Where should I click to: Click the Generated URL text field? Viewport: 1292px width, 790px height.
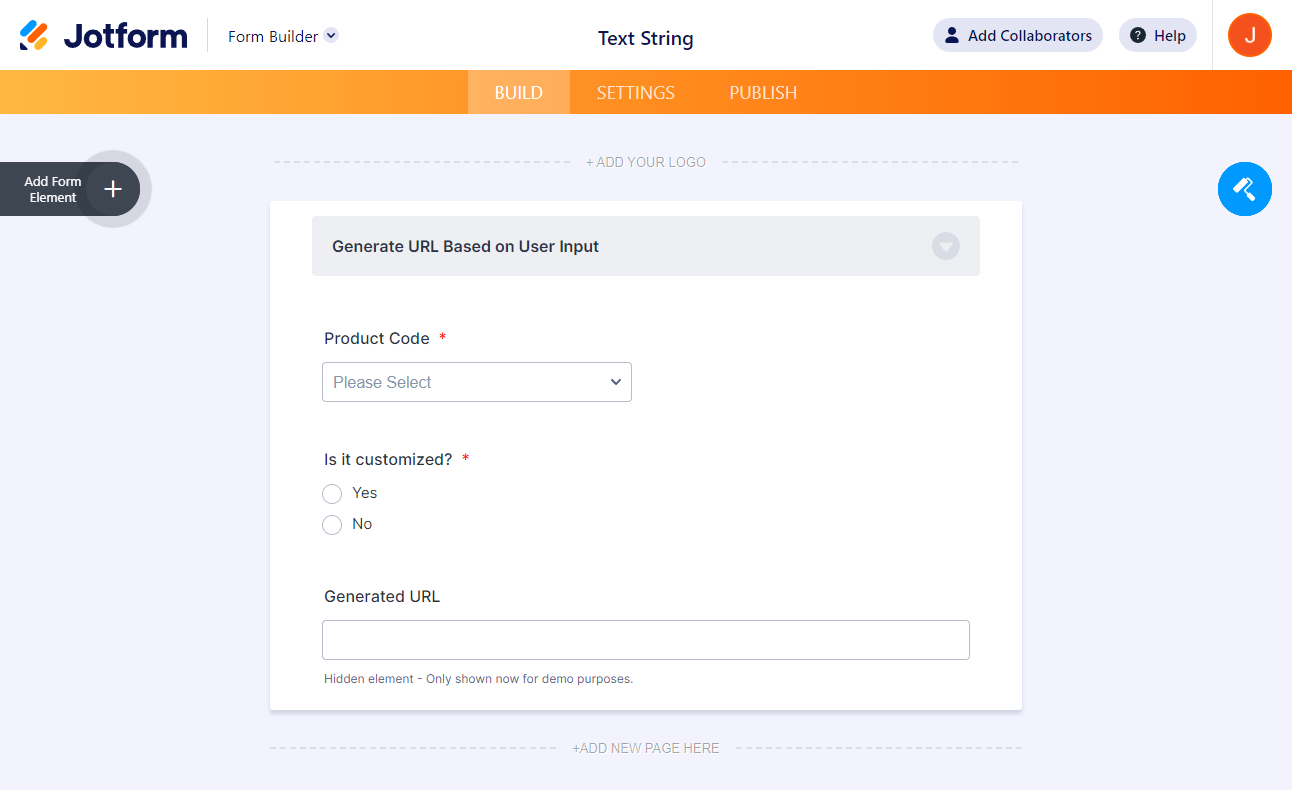pos(645,640)
